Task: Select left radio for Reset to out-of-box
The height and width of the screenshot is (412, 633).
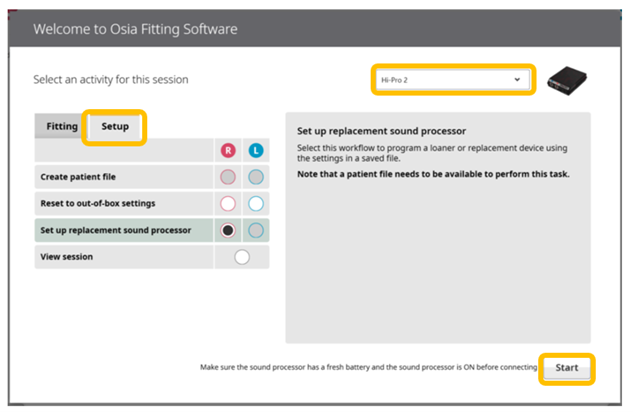Action: pos(256,203)
